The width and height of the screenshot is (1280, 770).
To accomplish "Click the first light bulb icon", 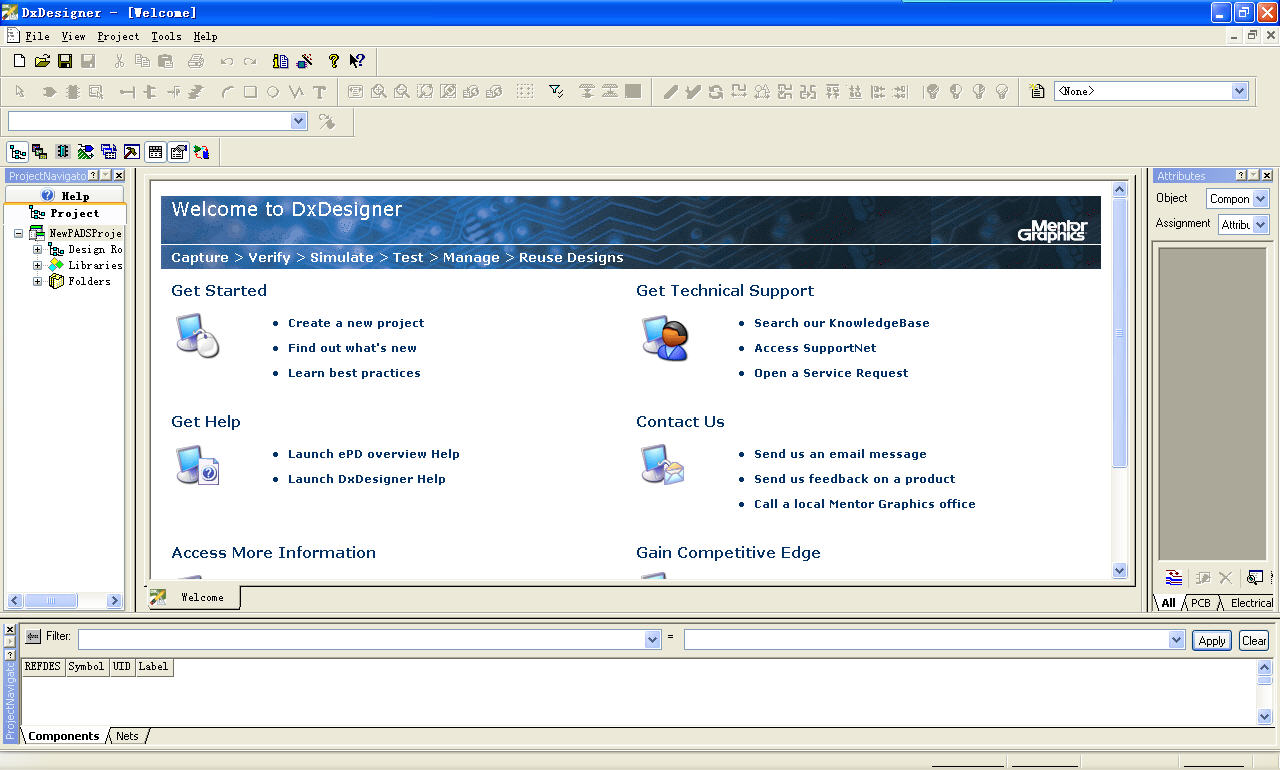I will [x=932, y=91].
